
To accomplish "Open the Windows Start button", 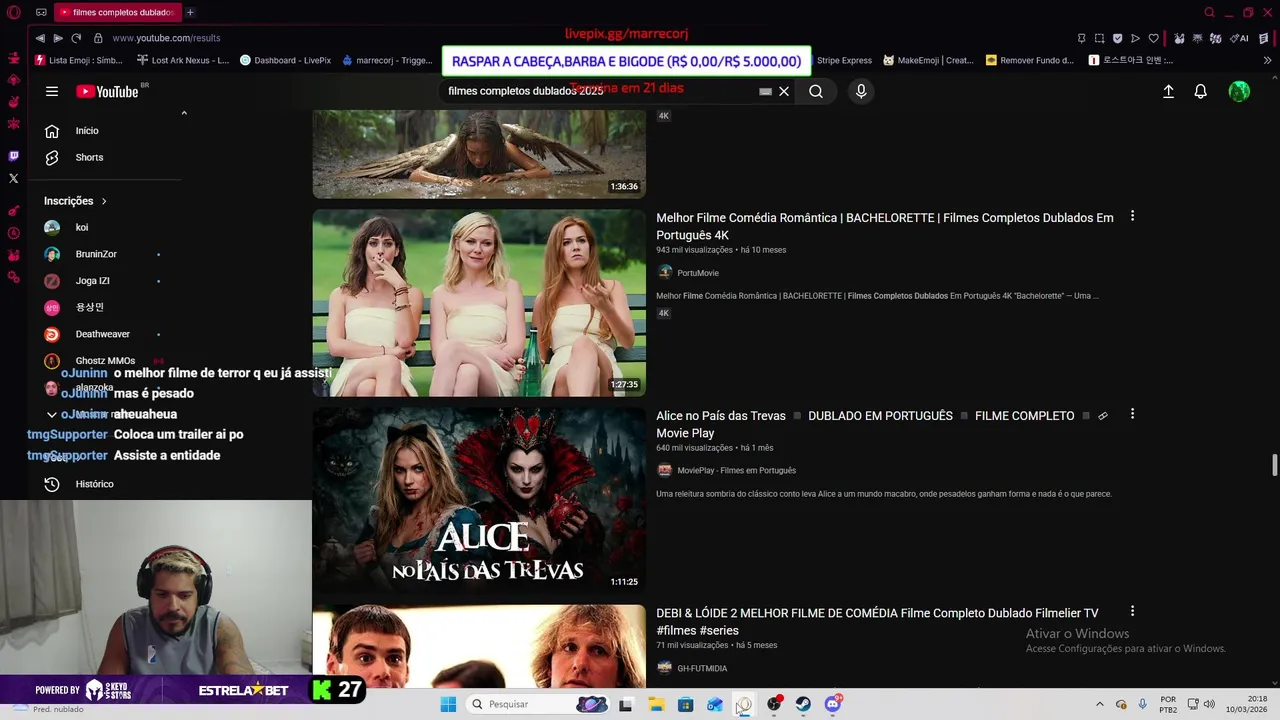I will (448, 704).
